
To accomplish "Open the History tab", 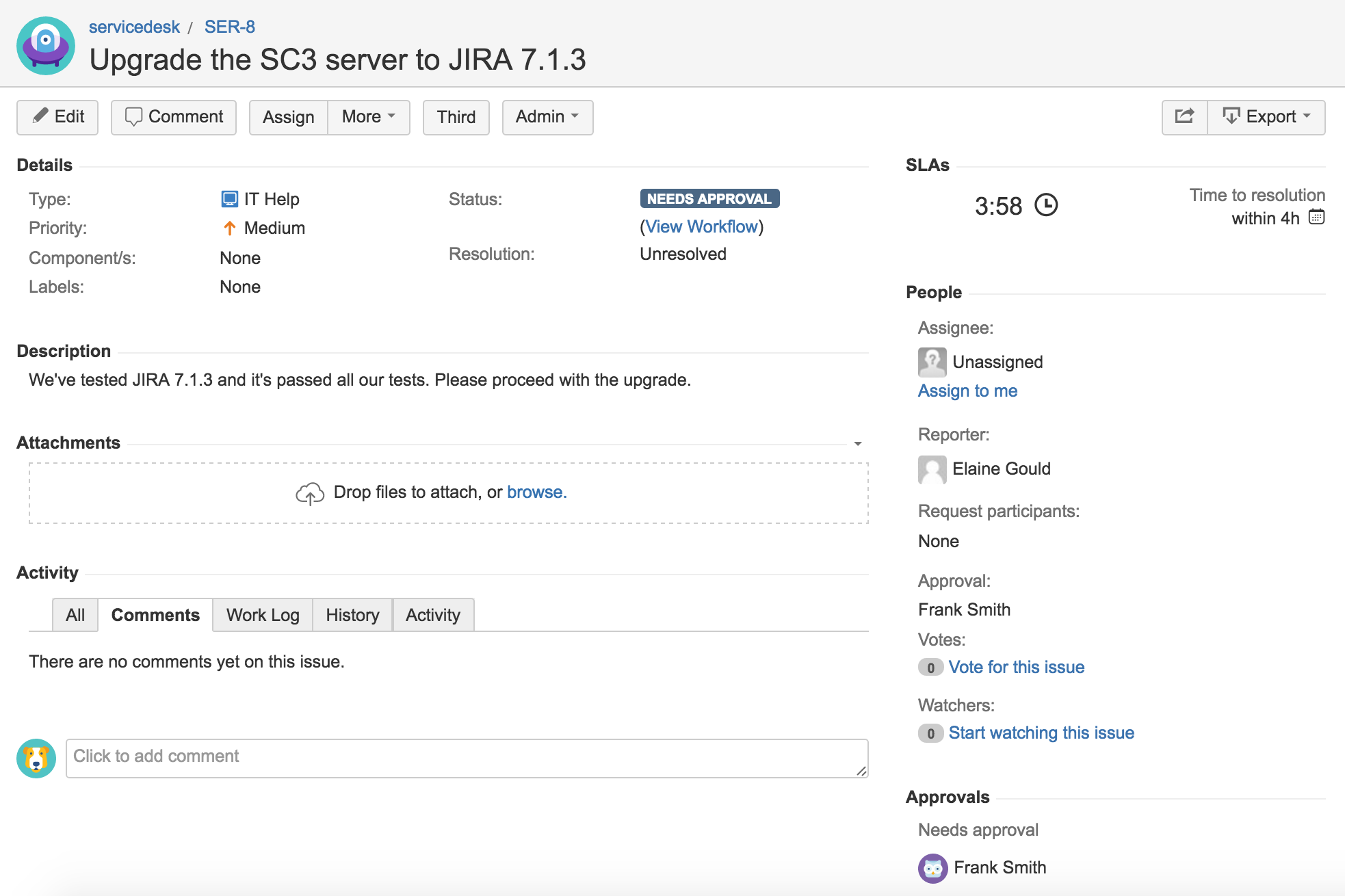I will coord(352,615).
